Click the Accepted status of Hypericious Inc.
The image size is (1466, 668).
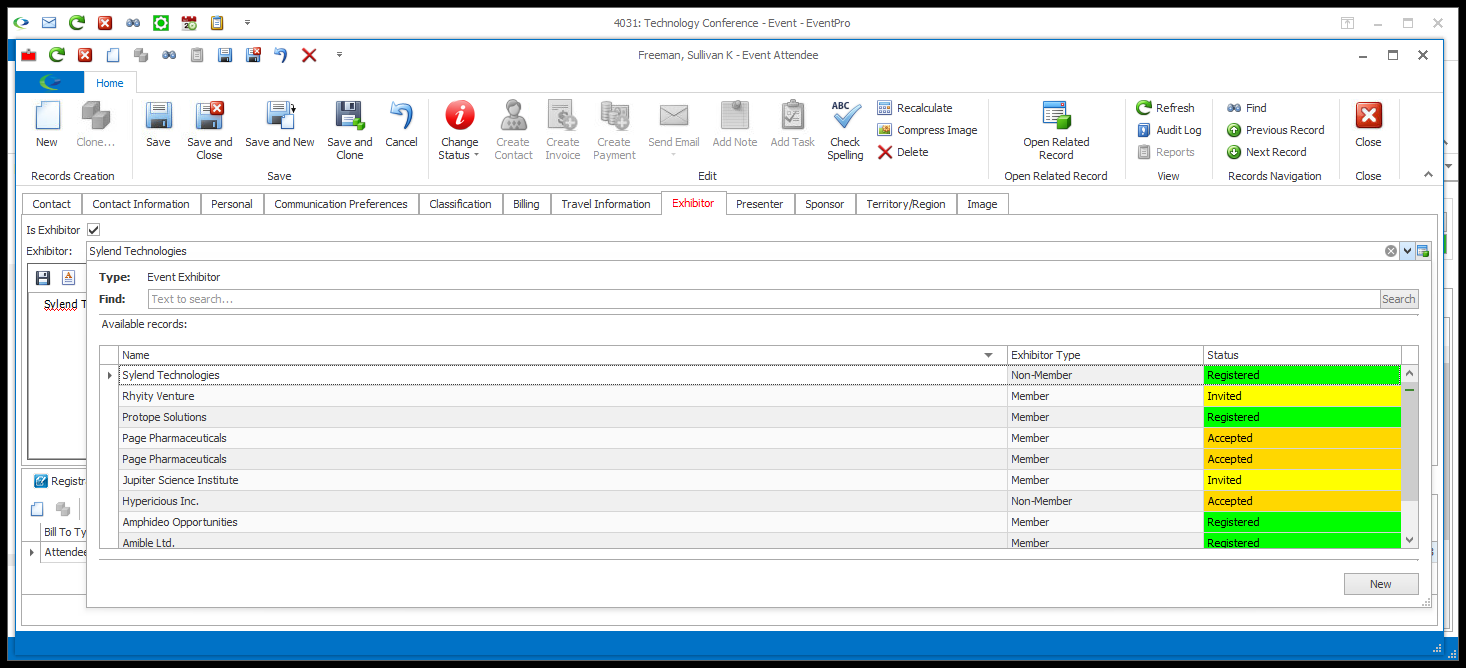click(1302, 501)
